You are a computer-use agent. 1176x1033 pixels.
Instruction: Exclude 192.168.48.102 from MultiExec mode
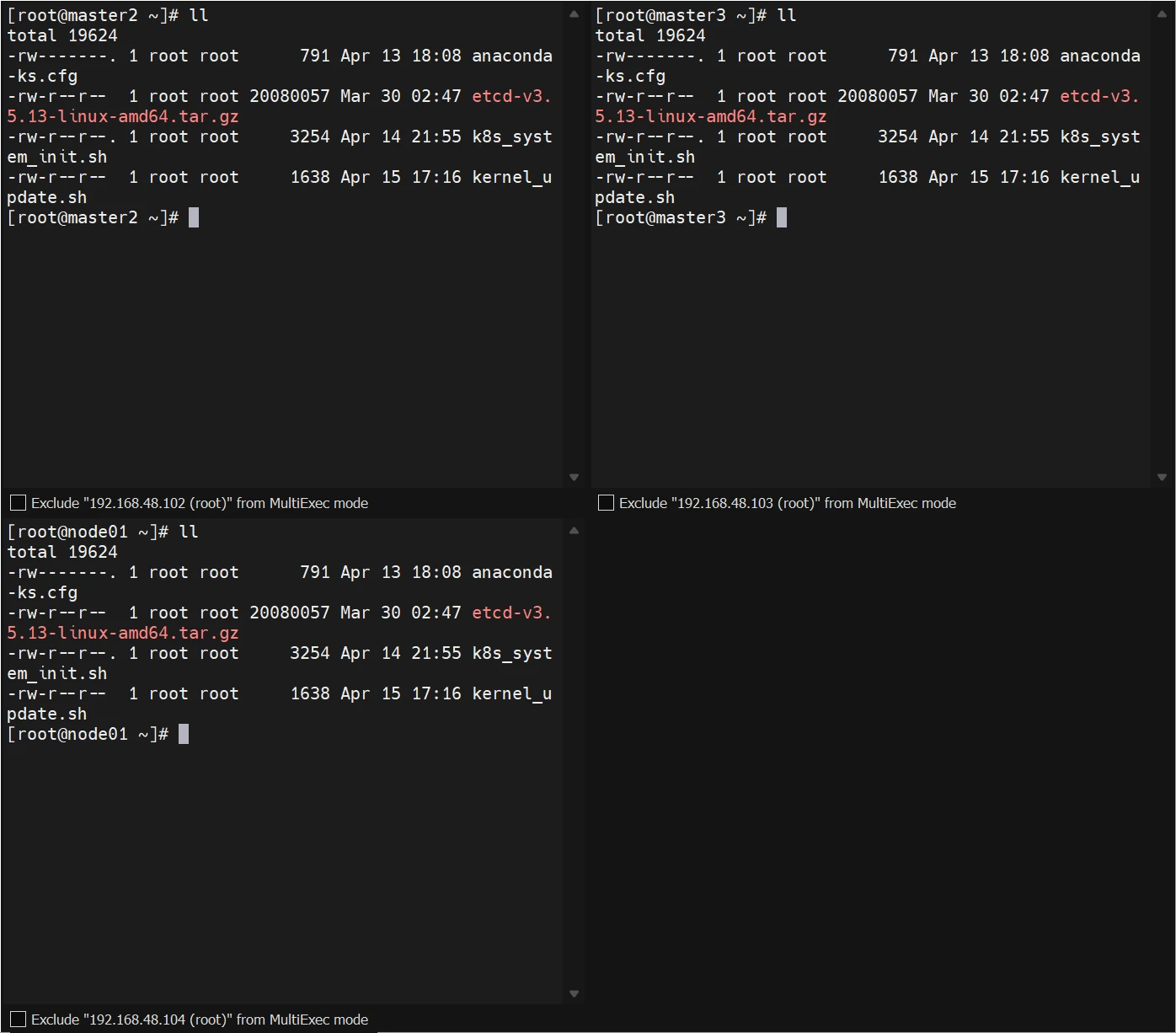(x=18, y=503)
